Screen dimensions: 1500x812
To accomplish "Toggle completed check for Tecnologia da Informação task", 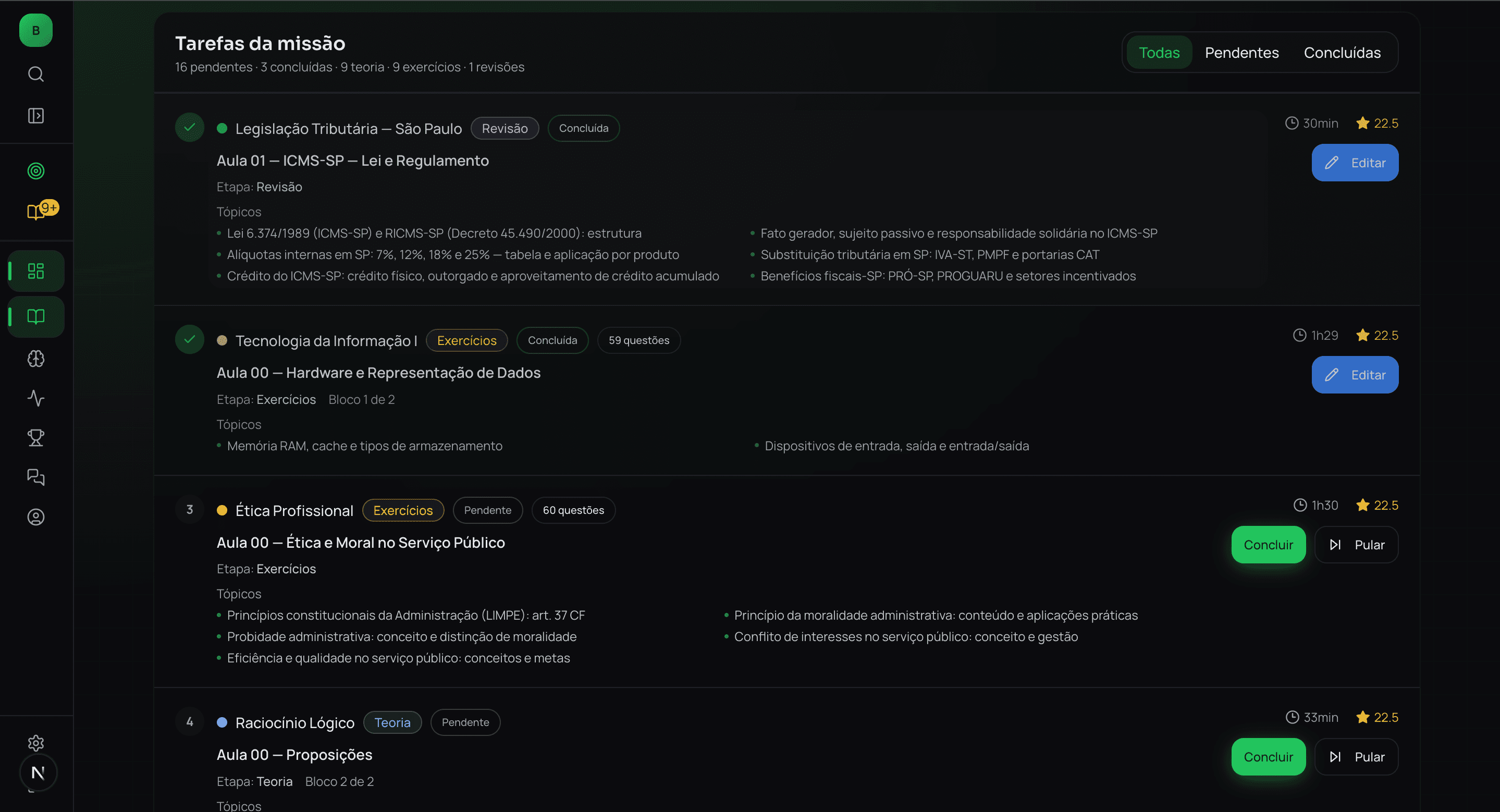I will tap(190, 339).
